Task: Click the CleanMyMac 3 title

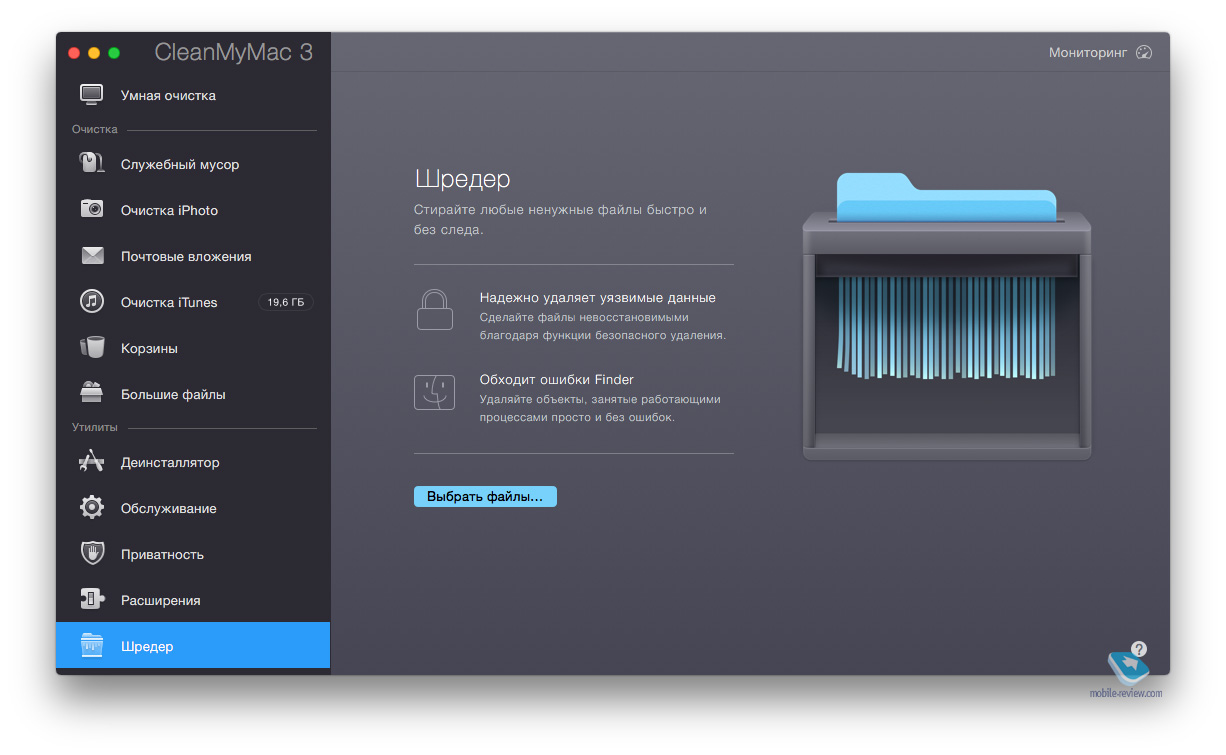Action: 234,53
